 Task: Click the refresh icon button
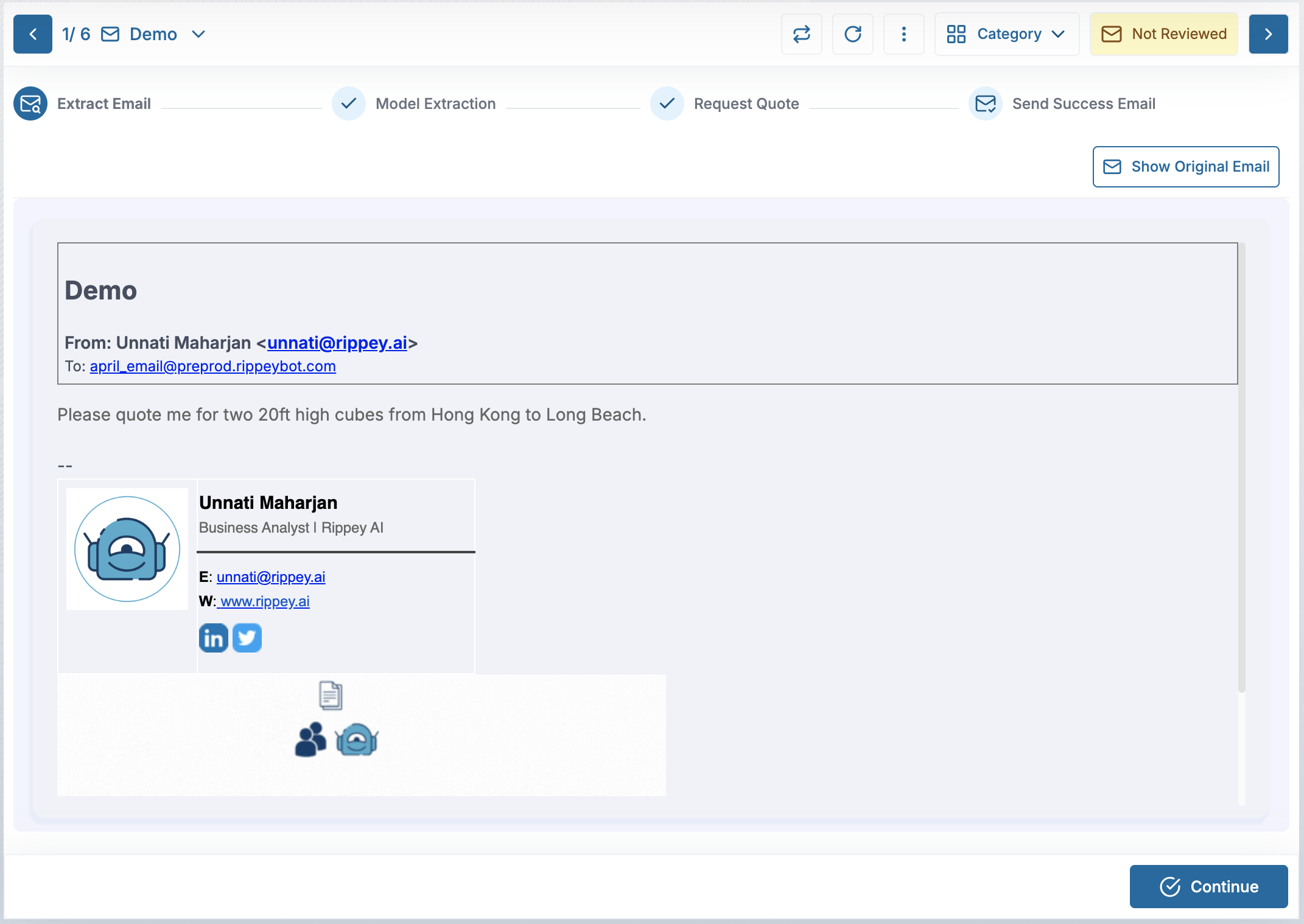852,34
